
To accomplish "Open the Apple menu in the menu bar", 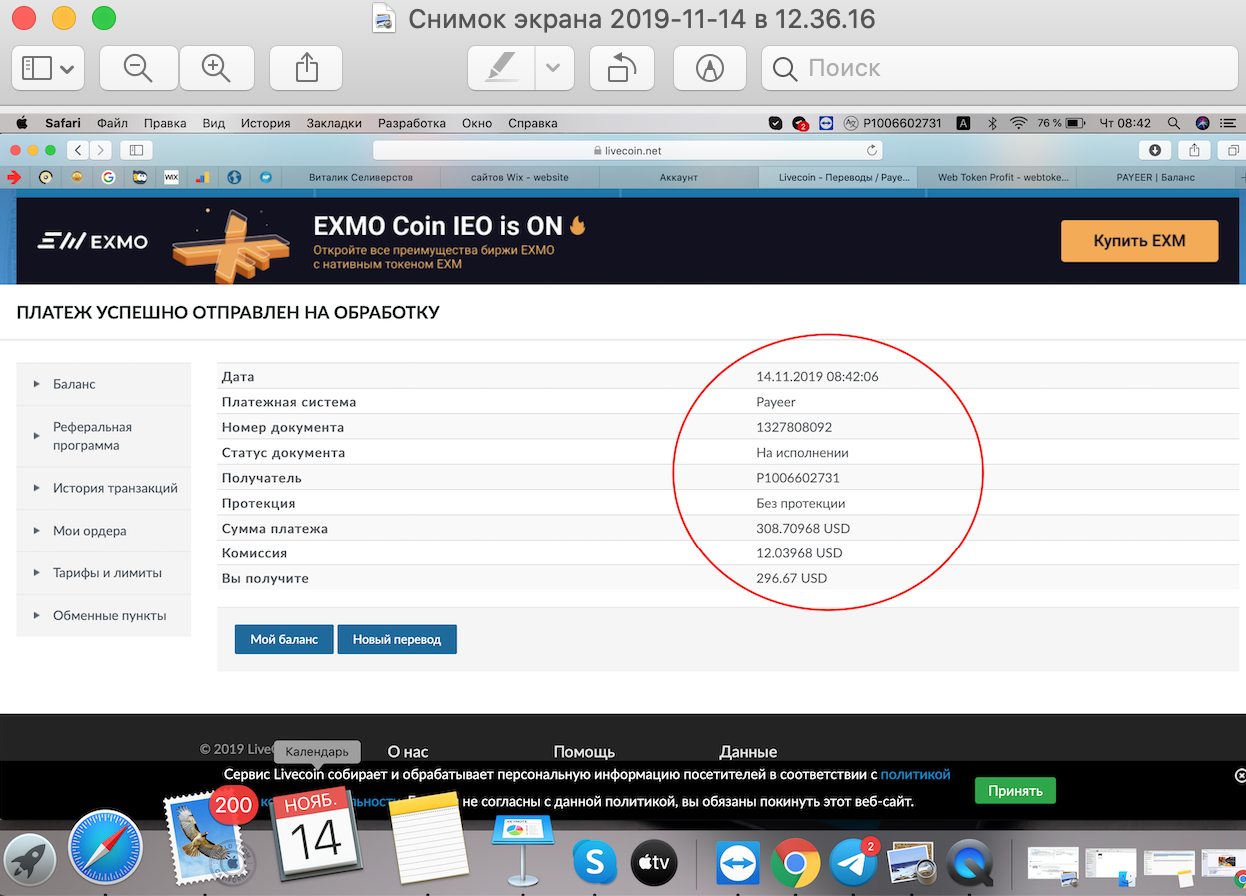I will (x=21, y=123).
